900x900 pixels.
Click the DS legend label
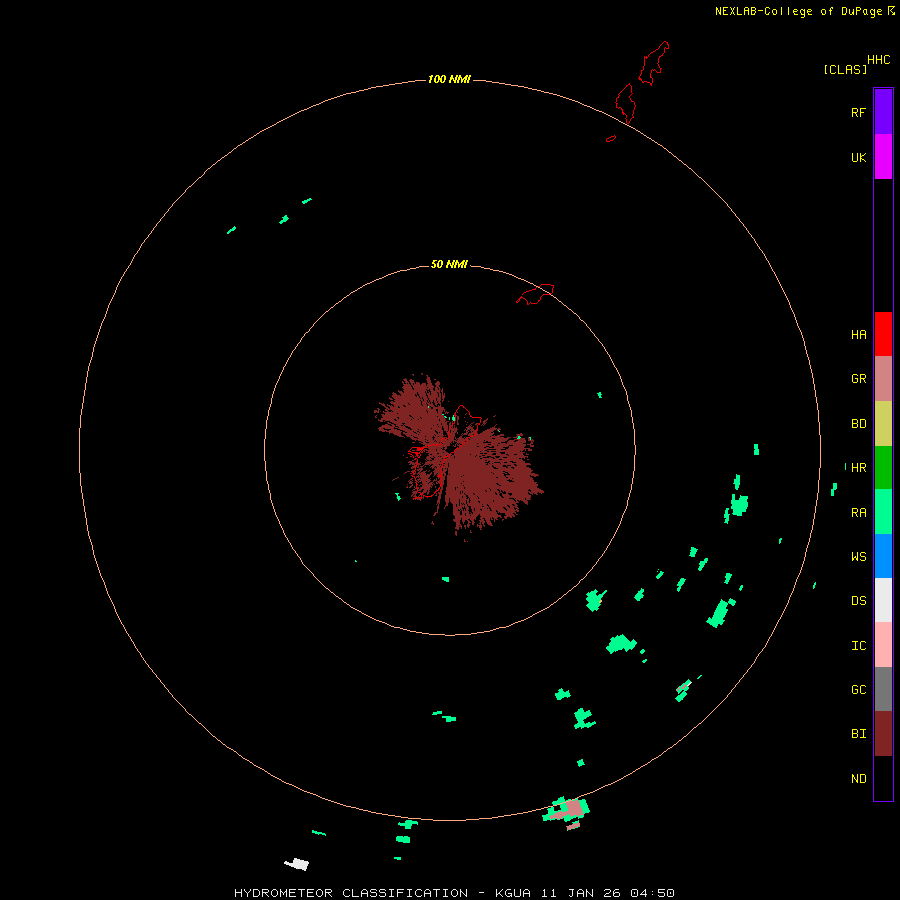tap(858, 601)
